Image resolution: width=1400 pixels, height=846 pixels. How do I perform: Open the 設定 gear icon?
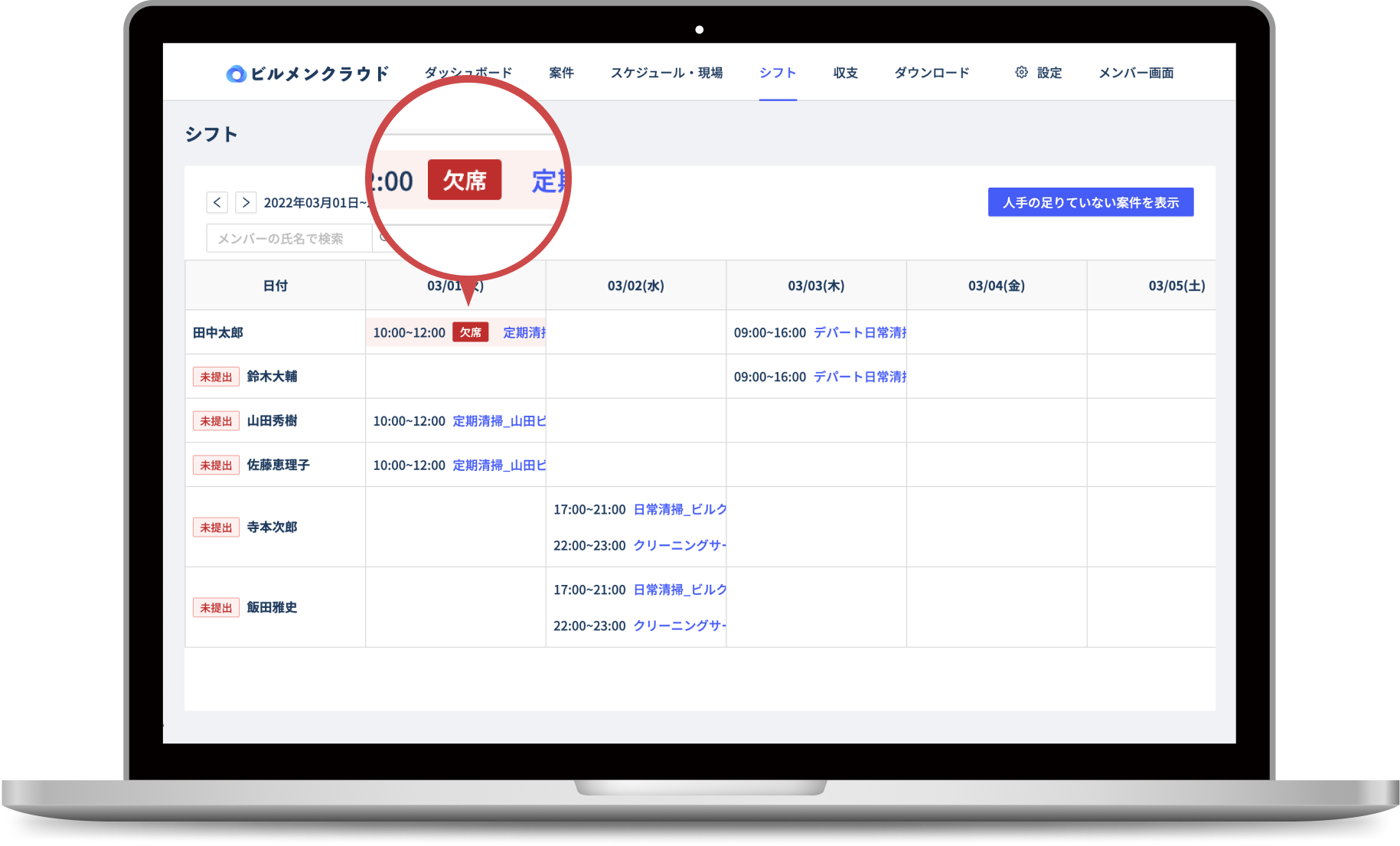(1021, 73)
